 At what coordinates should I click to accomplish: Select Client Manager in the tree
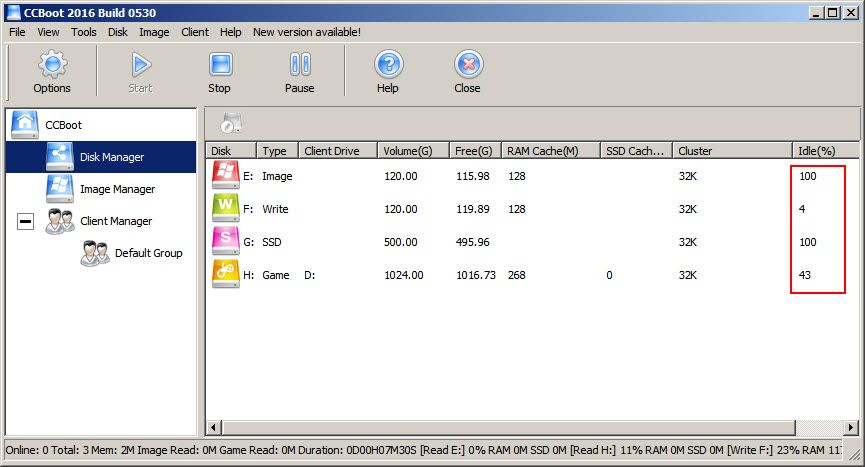coord(116,221)
